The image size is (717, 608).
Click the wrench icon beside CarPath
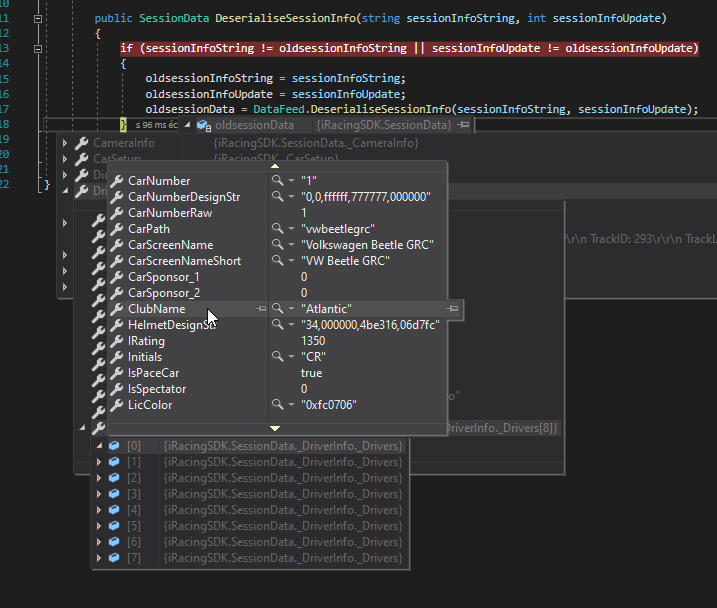click(117, 229)
